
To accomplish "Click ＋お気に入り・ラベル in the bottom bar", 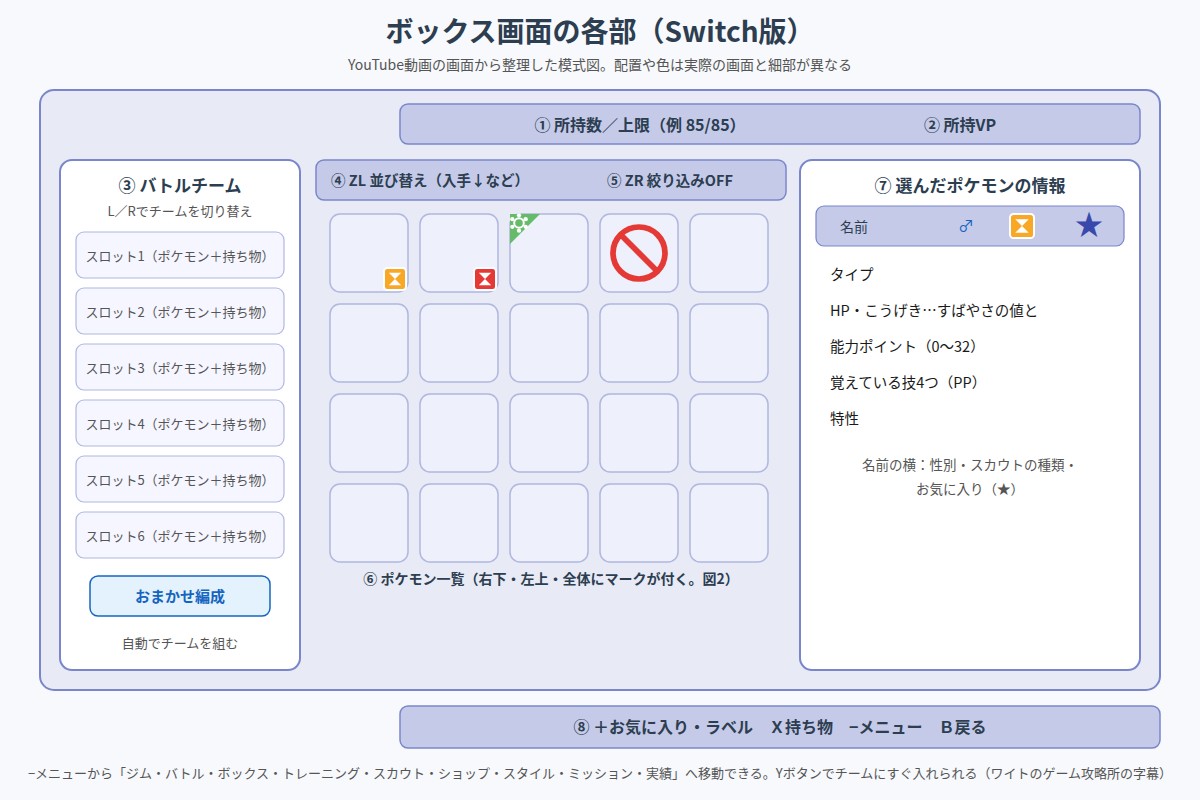I will [673, 727].
